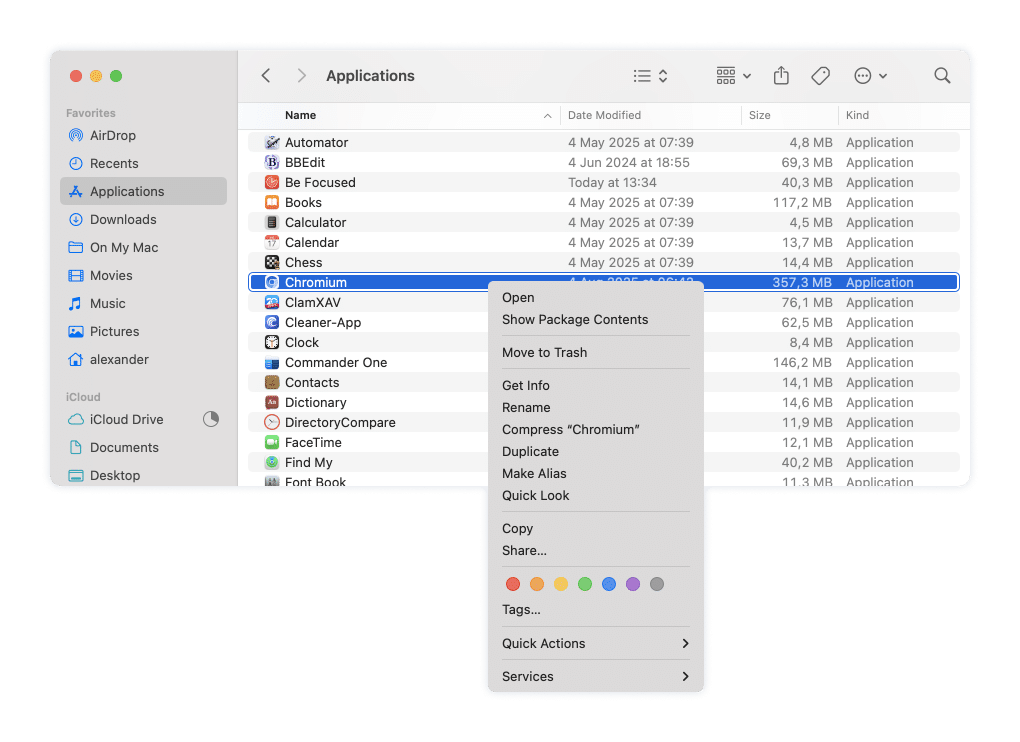Go back with the left chevron
The width and height of the screenshot is (1020, 742).
point(266,75)
